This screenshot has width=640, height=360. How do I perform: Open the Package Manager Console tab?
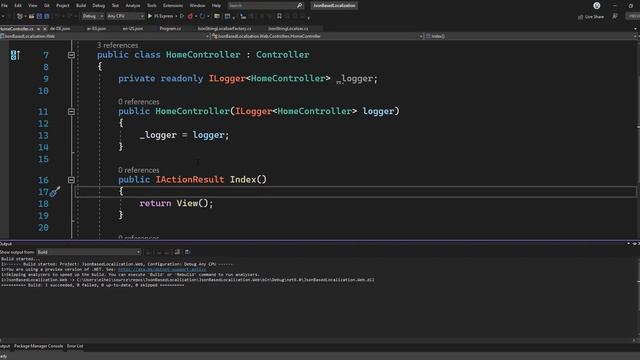[38, 346]
